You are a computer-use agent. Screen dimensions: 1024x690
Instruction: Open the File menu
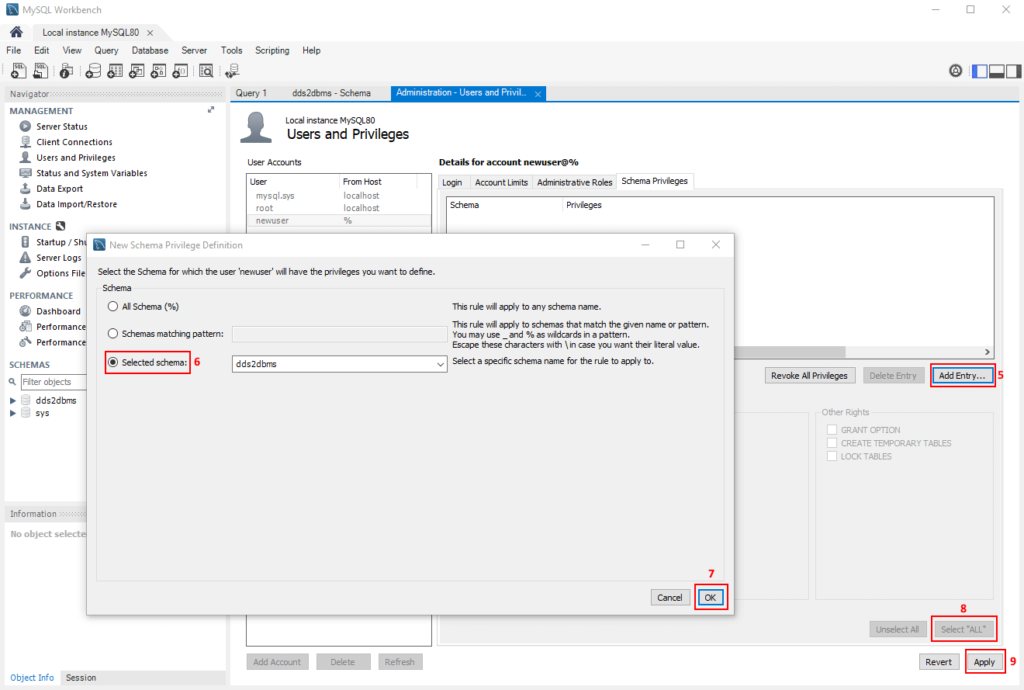point(14,50)
